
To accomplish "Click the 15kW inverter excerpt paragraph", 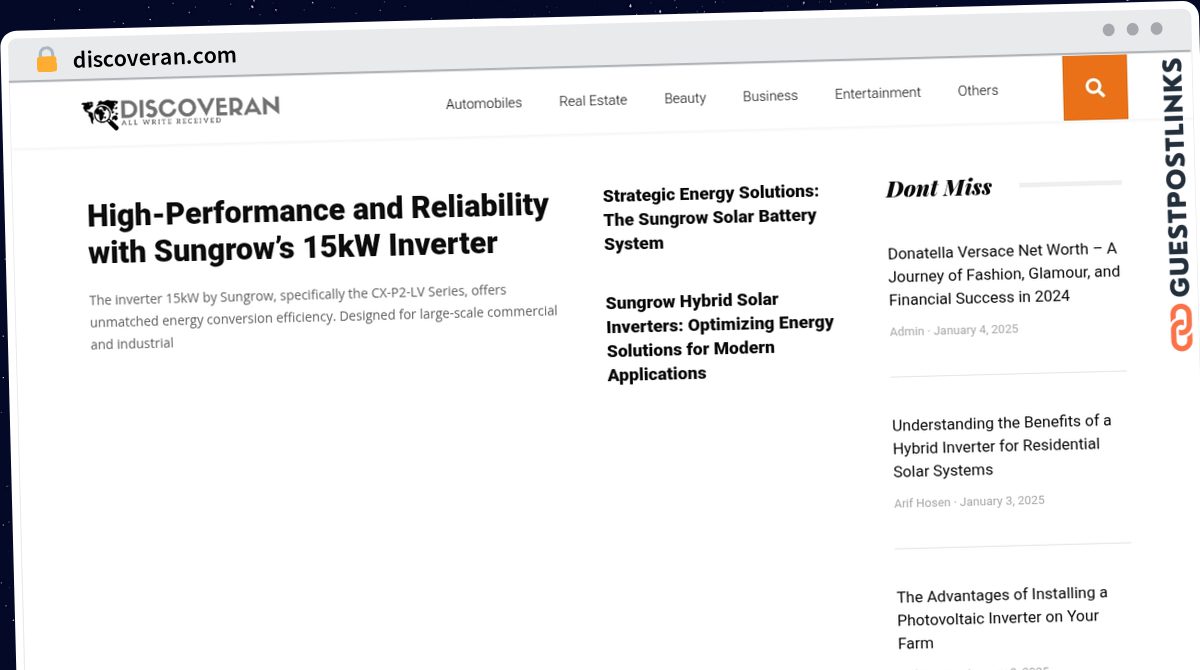I will 323,317.
